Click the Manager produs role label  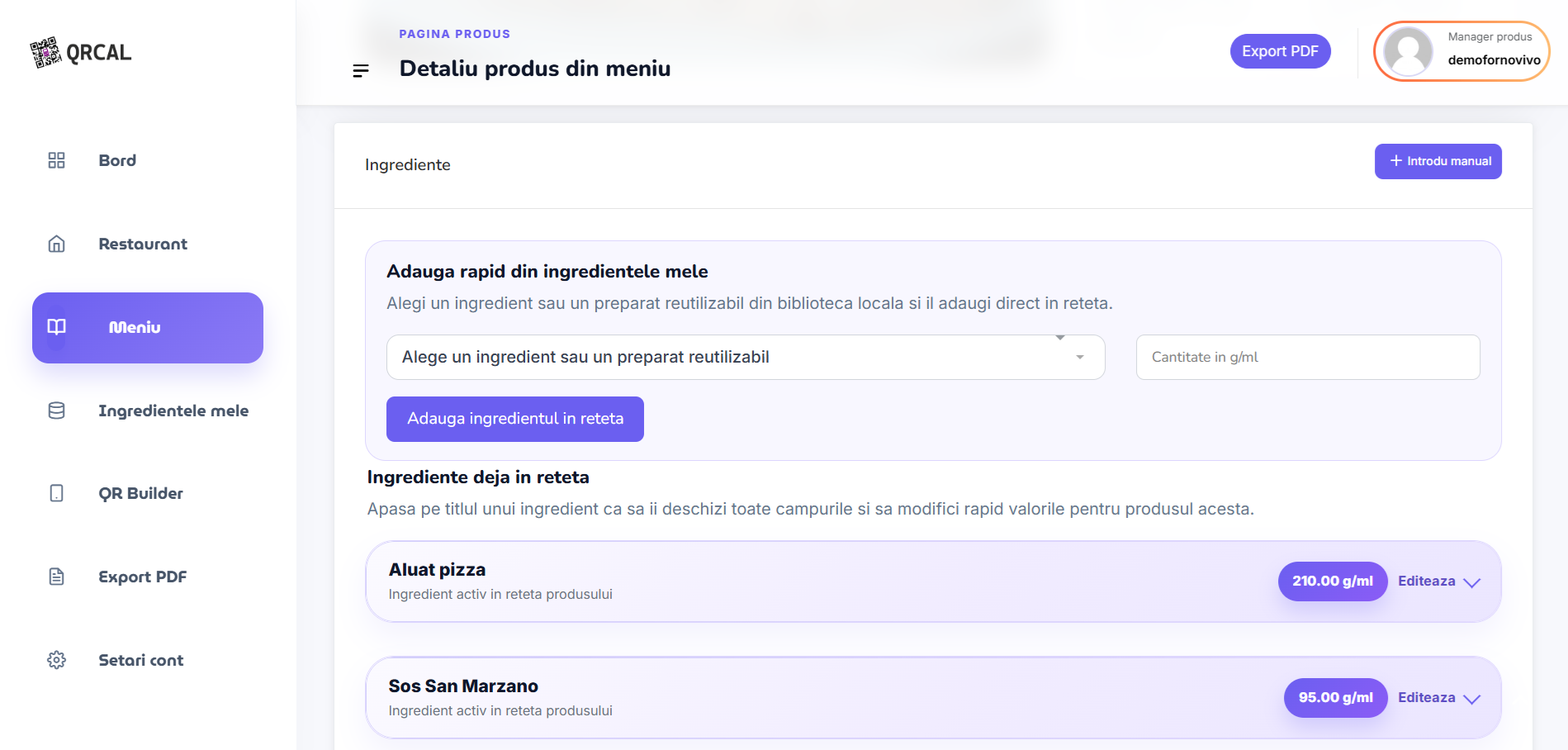point(1490,37)
